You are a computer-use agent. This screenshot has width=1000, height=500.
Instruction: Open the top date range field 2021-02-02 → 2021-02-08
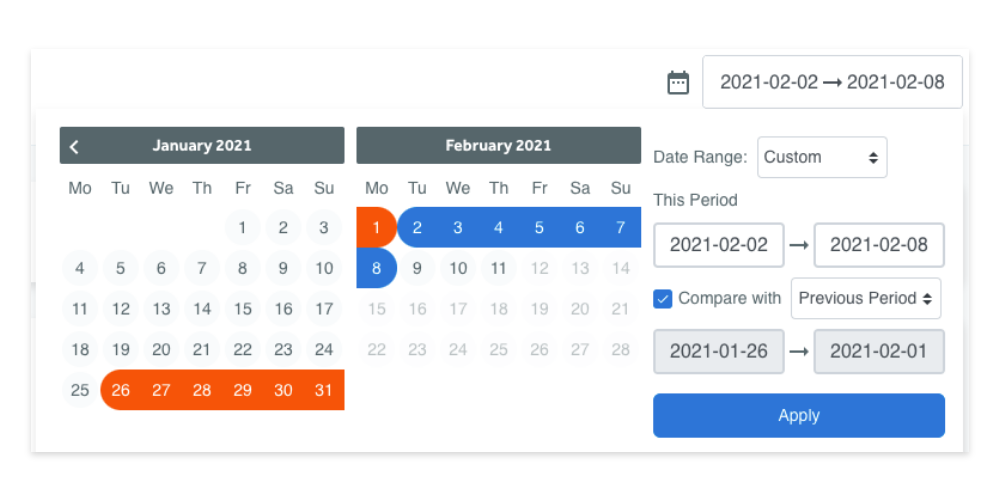832,82
